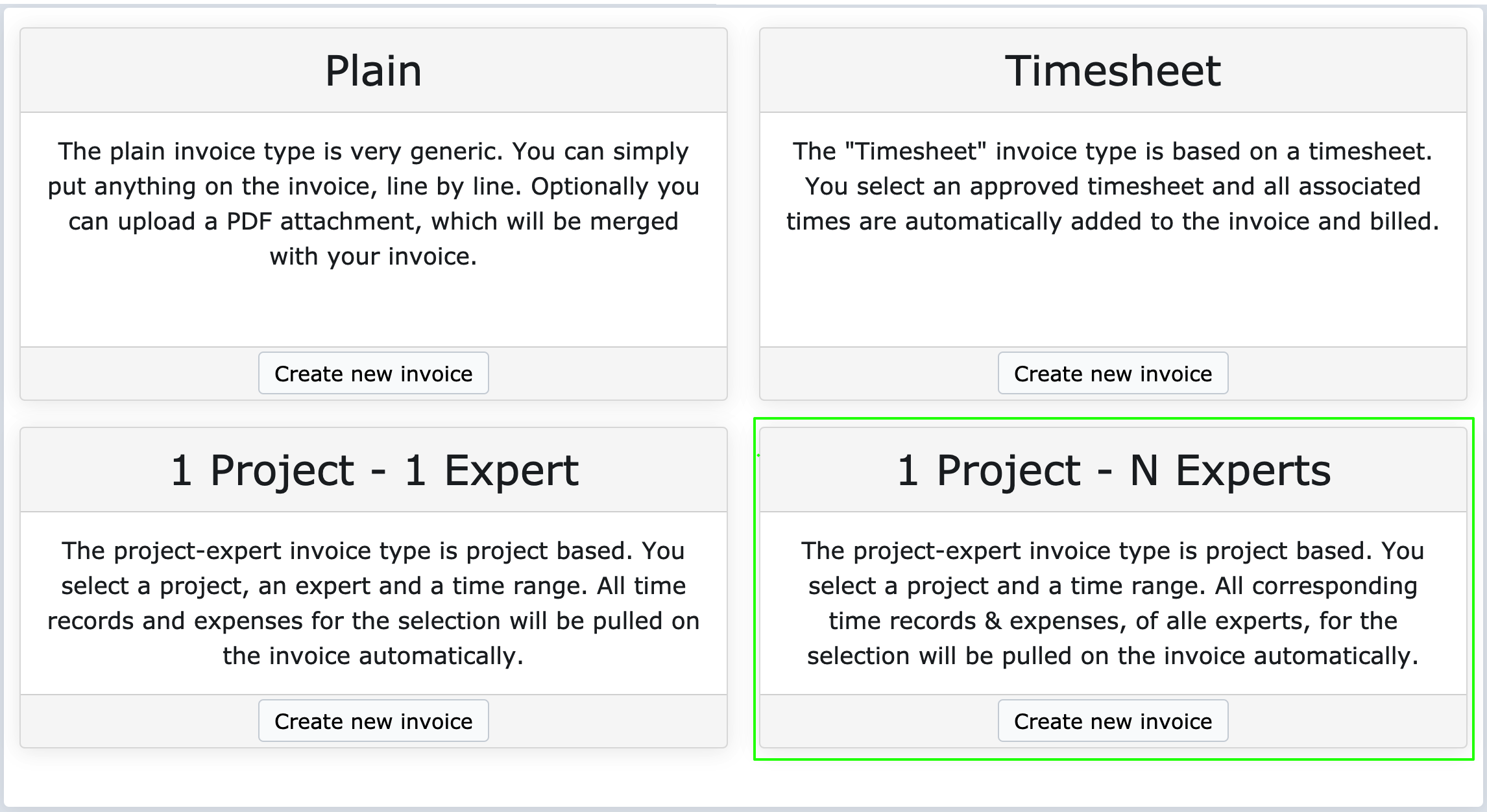The height and width of the screenshot is (812, 1487).
Task: Create new 1 Project - 1 Expert invoice
Action: pos(373,721)
